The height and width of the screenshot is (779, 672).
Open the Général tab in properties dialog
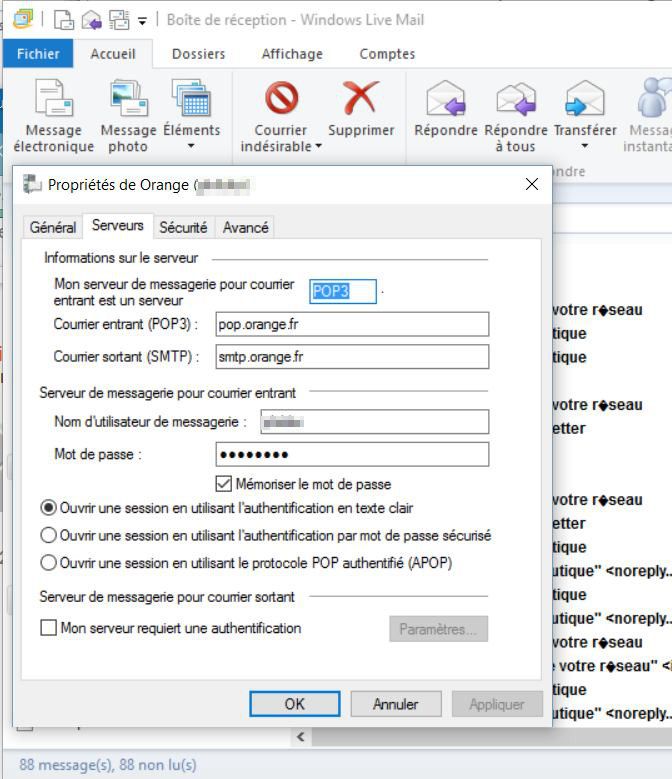[x=53, y=227]
